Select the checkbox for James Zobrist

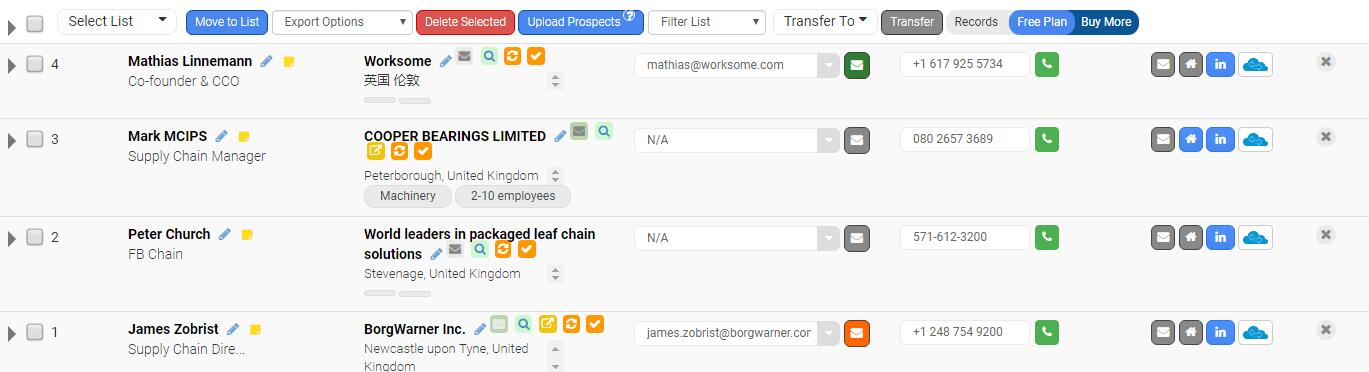(34, 332)
